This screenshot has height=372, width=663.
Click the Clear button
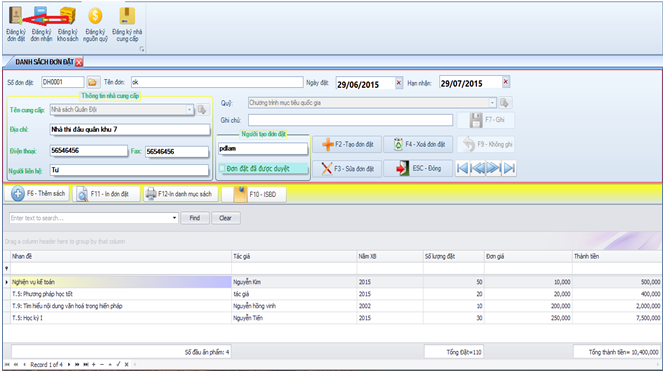coord(225,218)
